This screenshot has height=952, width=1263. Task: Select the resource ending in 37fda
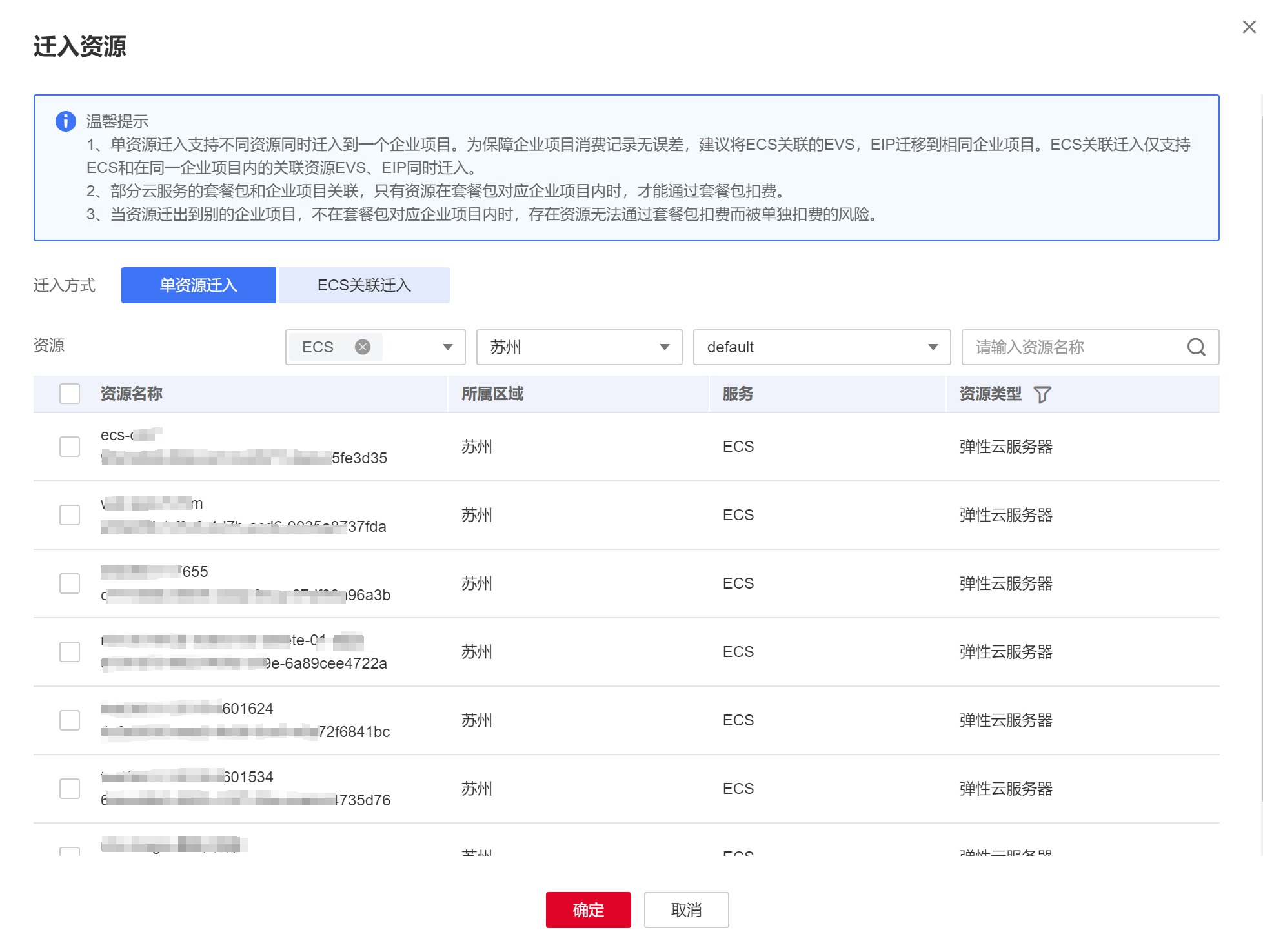[x=70, y=515]
